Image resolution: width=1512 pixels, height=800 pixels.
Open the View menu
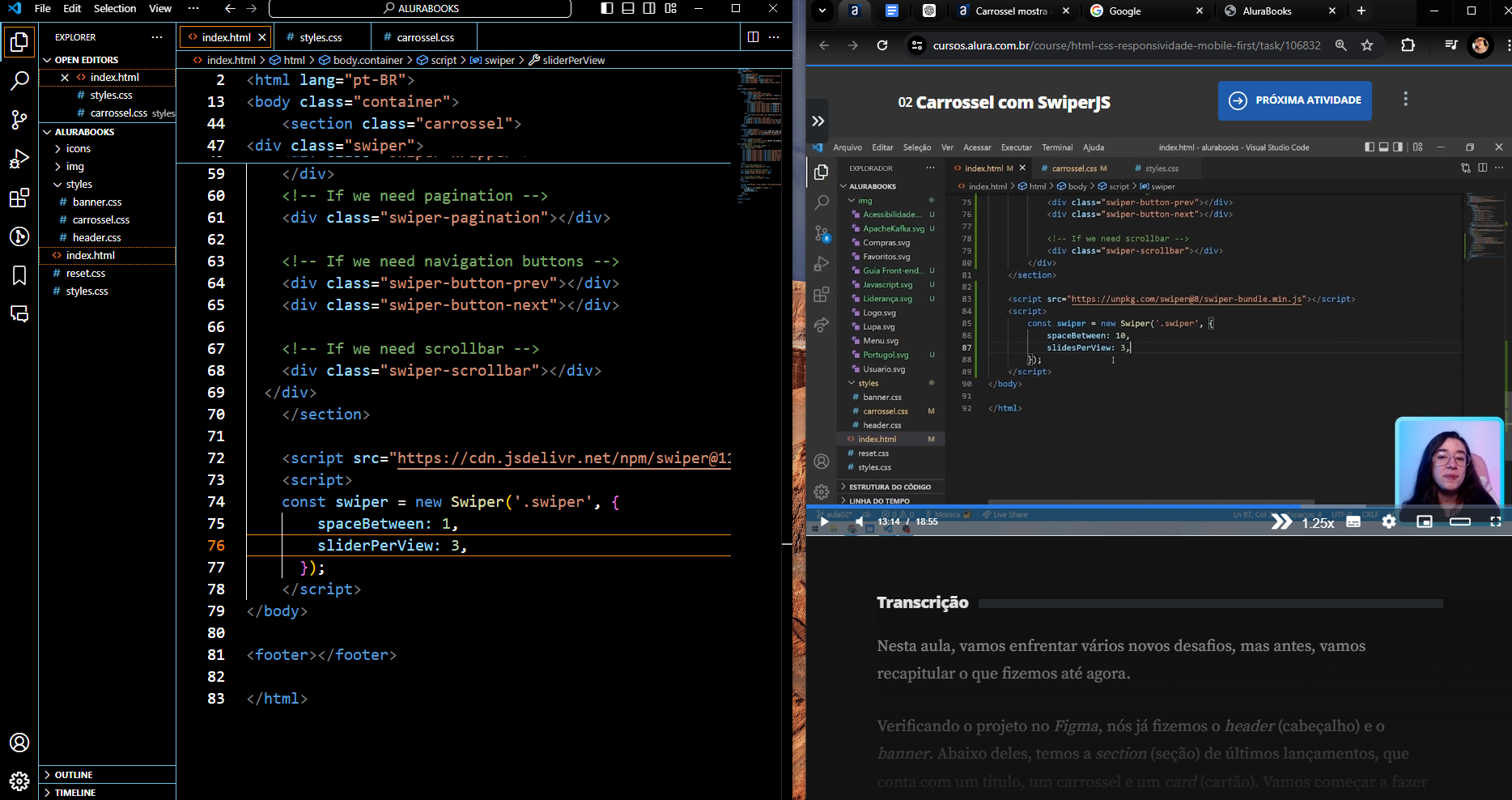click(x=160, y=8)
